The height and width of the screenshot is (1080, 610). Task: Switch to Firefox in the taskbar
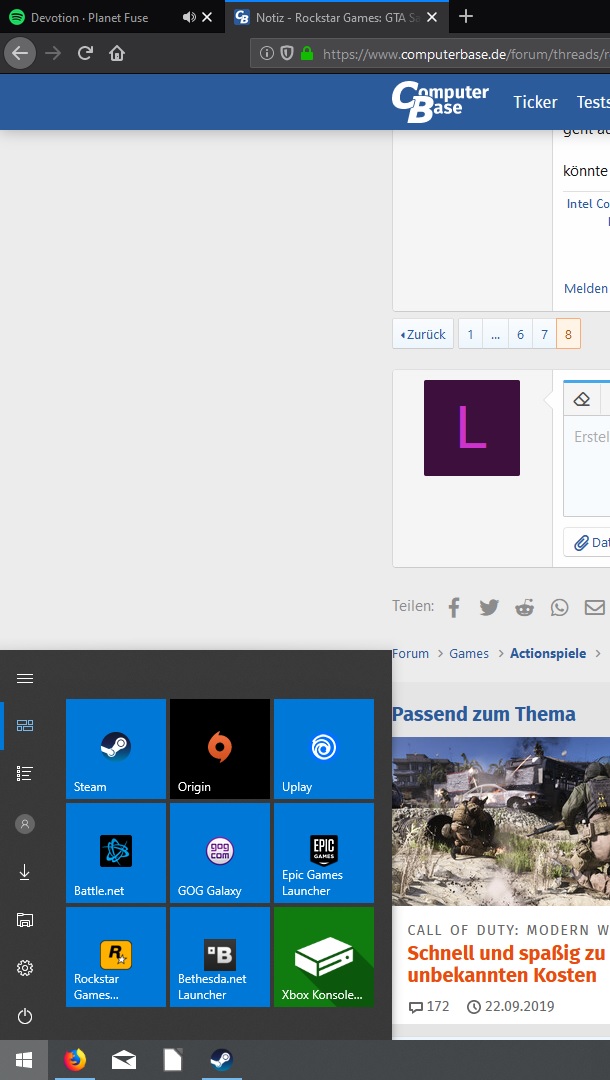pos(75,1060)
